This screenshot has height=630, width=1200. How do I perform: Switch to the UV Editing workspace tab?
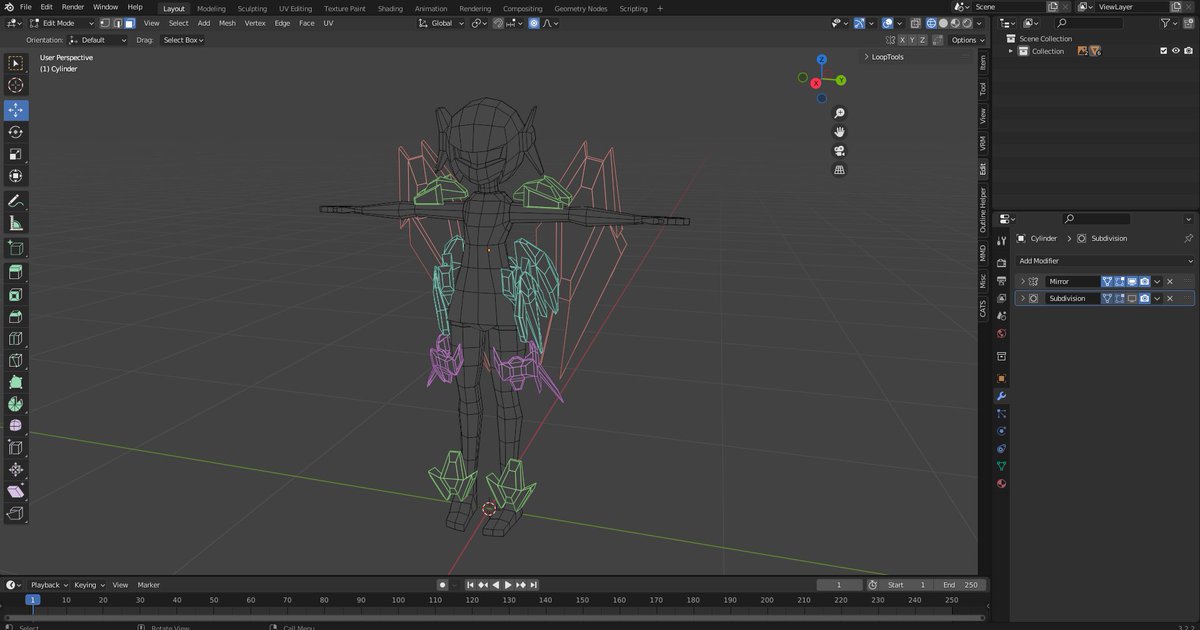(295, 8)
